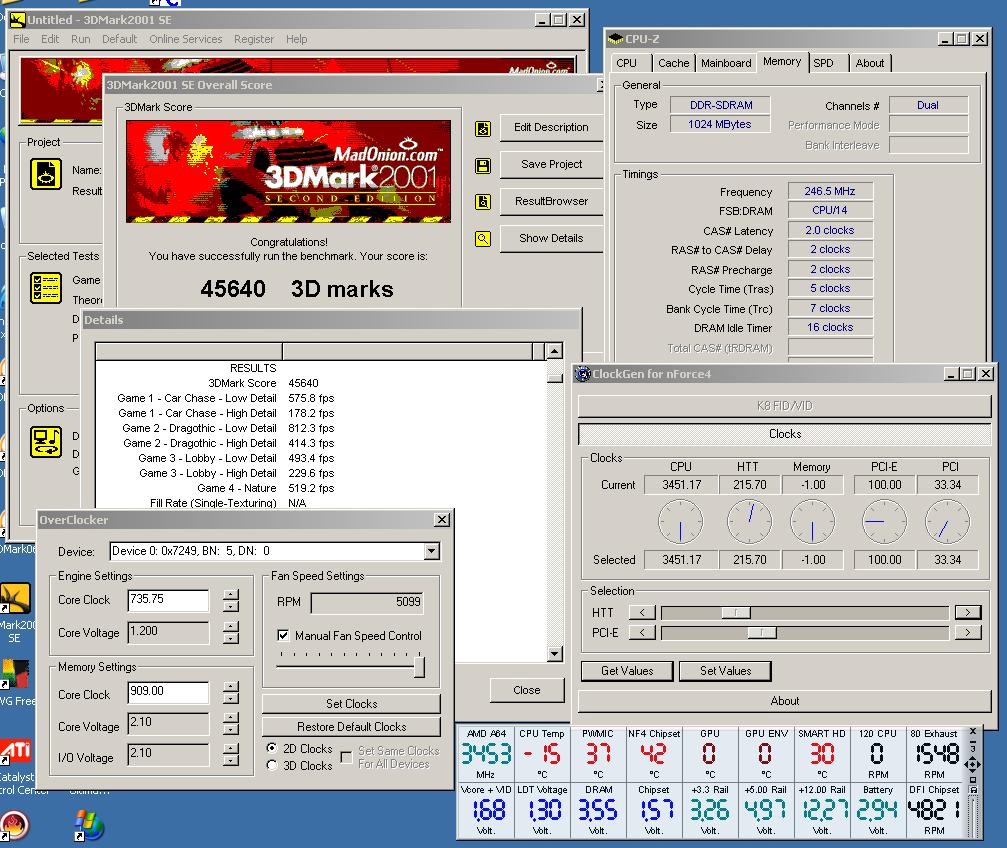Screen dimensions: 1007x848
Task: Click Set Clocks in OverClocker
Action: pos(351,703)
